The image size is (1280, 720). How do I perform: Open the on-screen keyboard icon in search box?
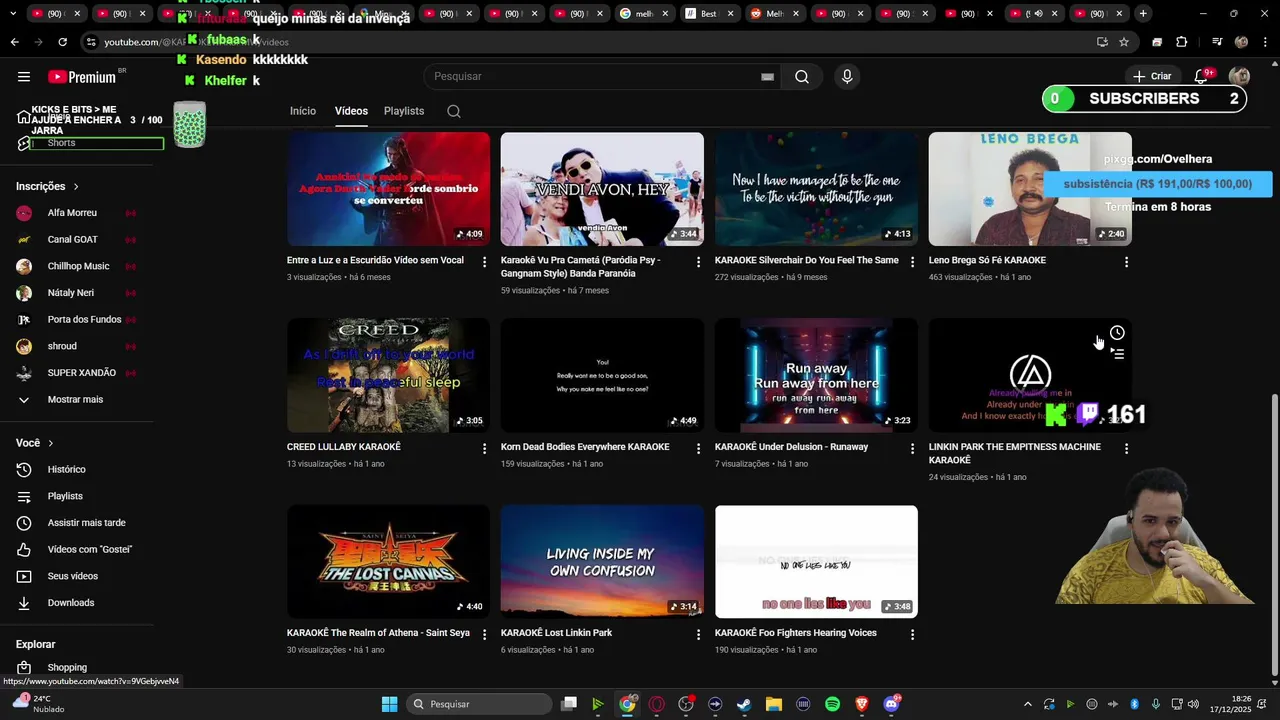point(768,77)
